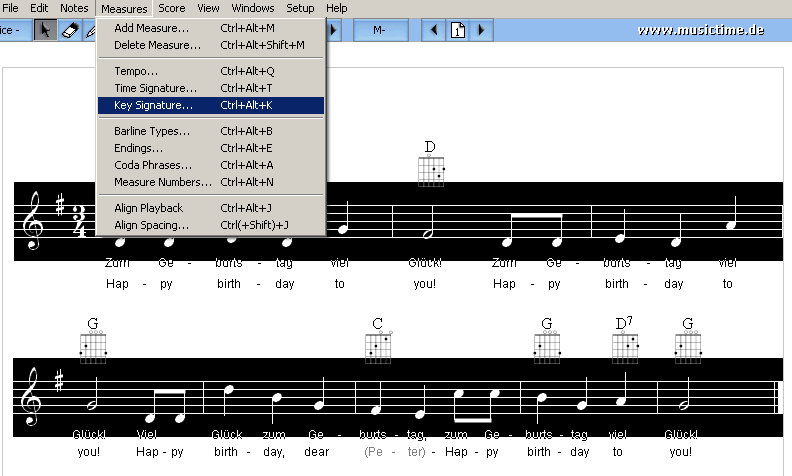This screenshot has height=476, width=792.
Task: Go to the next page arrow
Action: 481,30
